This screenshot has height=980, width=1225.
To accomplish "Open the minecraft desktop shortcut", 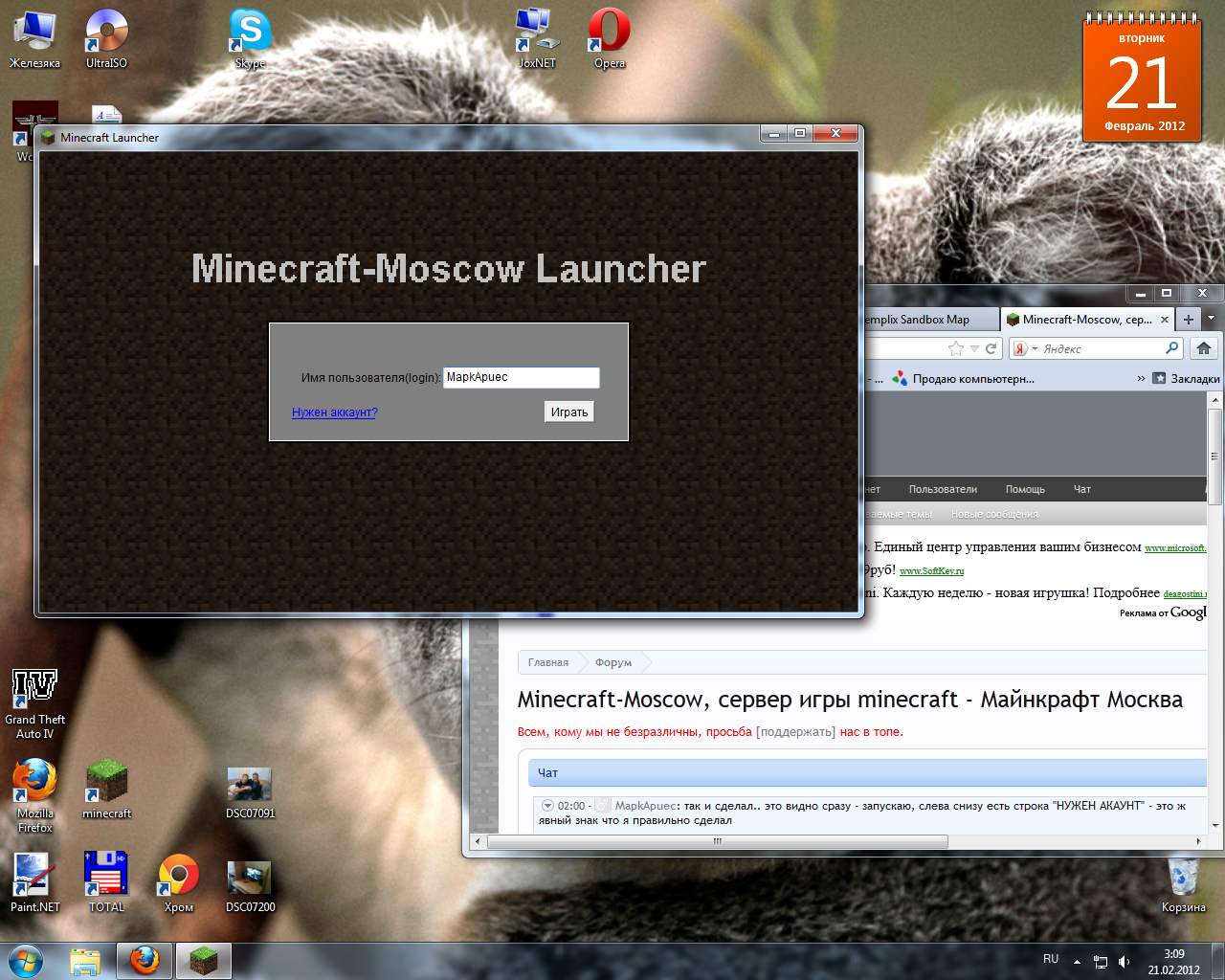I will [x=106, y=787].
